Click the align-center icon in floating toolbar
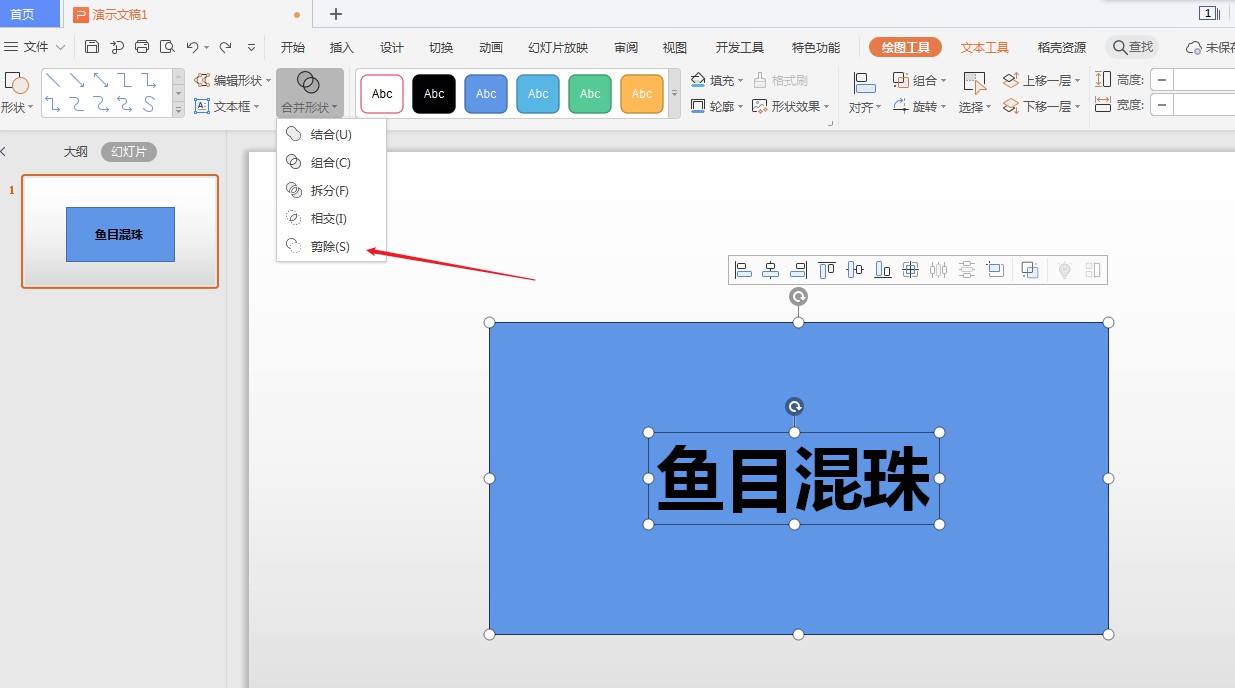 [x=769, y=269]
